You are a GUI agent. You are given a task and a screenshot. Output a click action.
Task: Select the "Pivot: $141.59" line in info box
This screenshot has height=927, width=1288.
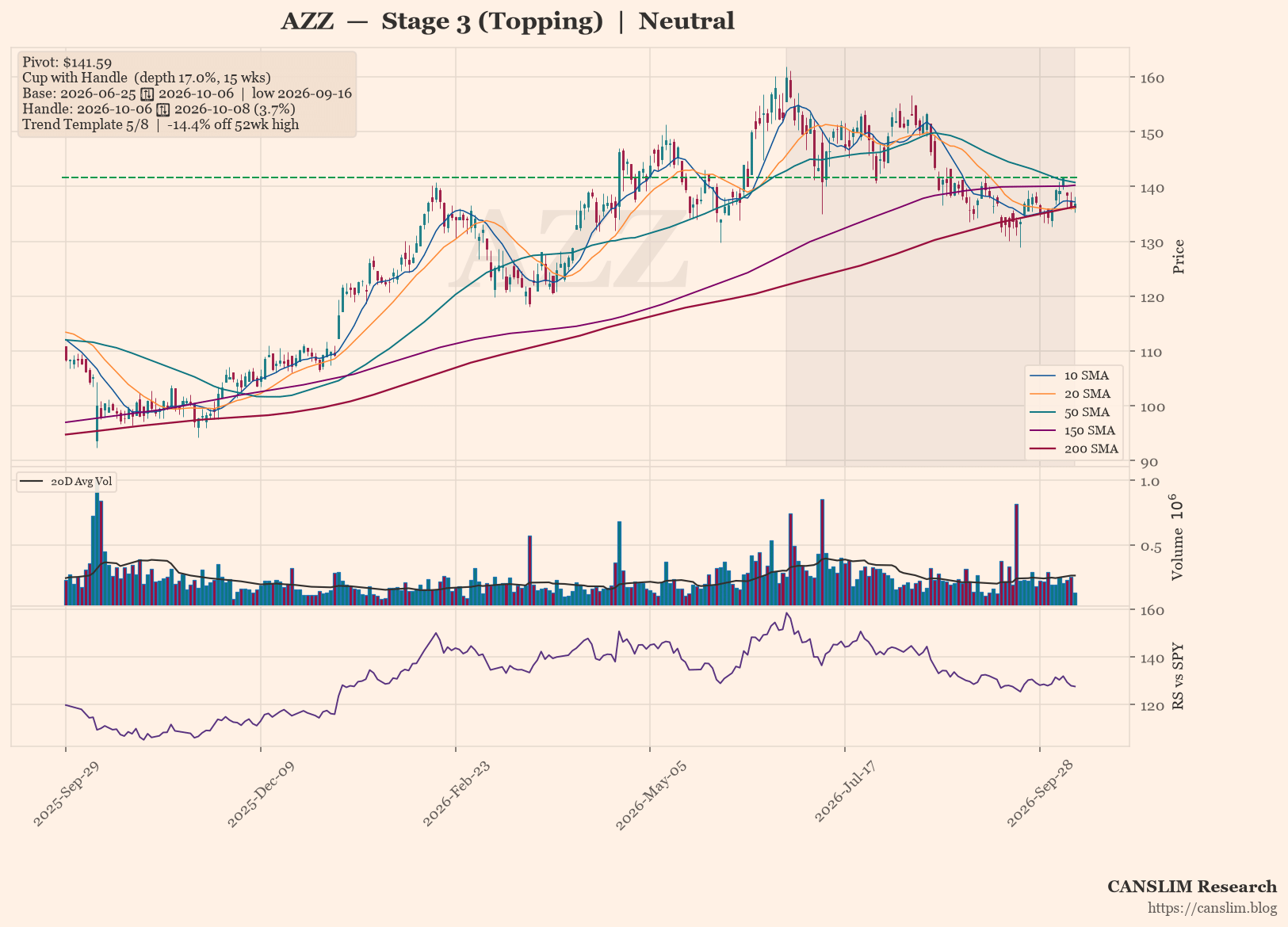[67, 63]
